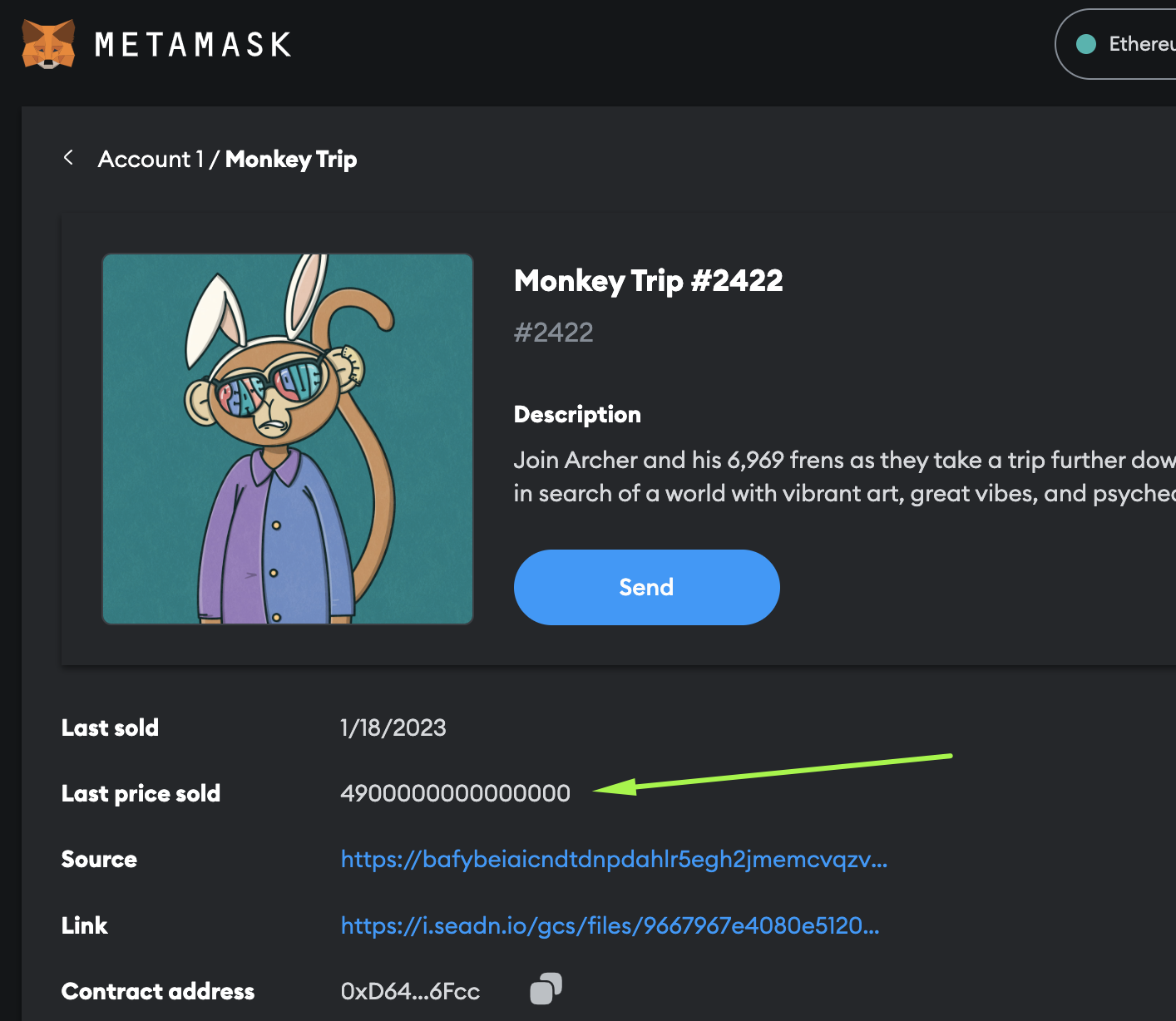This screenshot has height=1021, width=1176.
Task: Click the Contract address label
Action: (158, 991)
